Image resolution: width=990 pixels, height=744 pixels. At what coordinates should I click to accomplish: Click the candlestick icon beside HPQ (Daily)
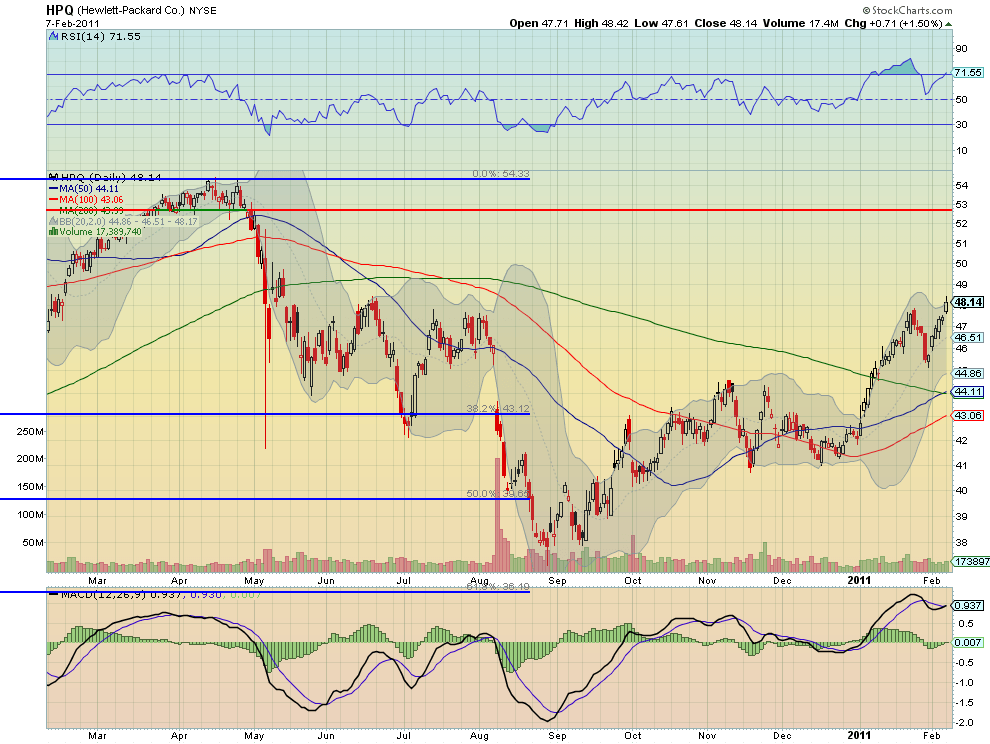(x=54, y=177)
